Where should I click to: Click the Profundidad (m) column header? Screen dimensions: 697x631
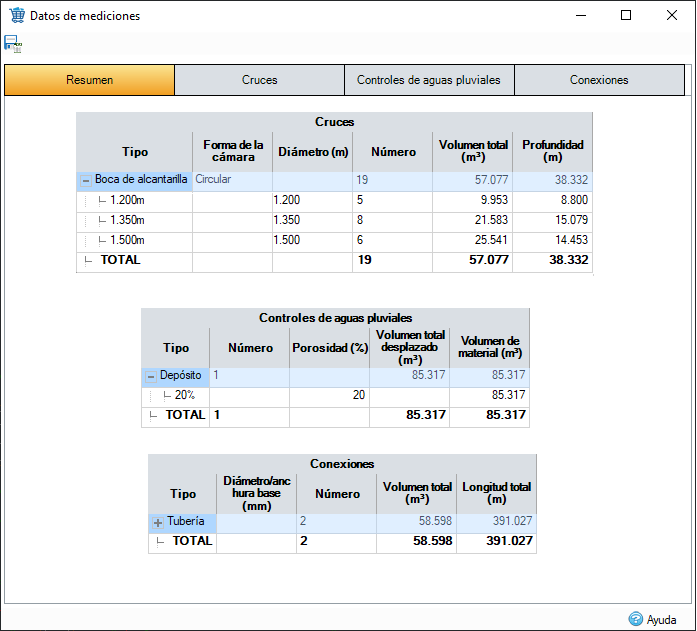553,151
